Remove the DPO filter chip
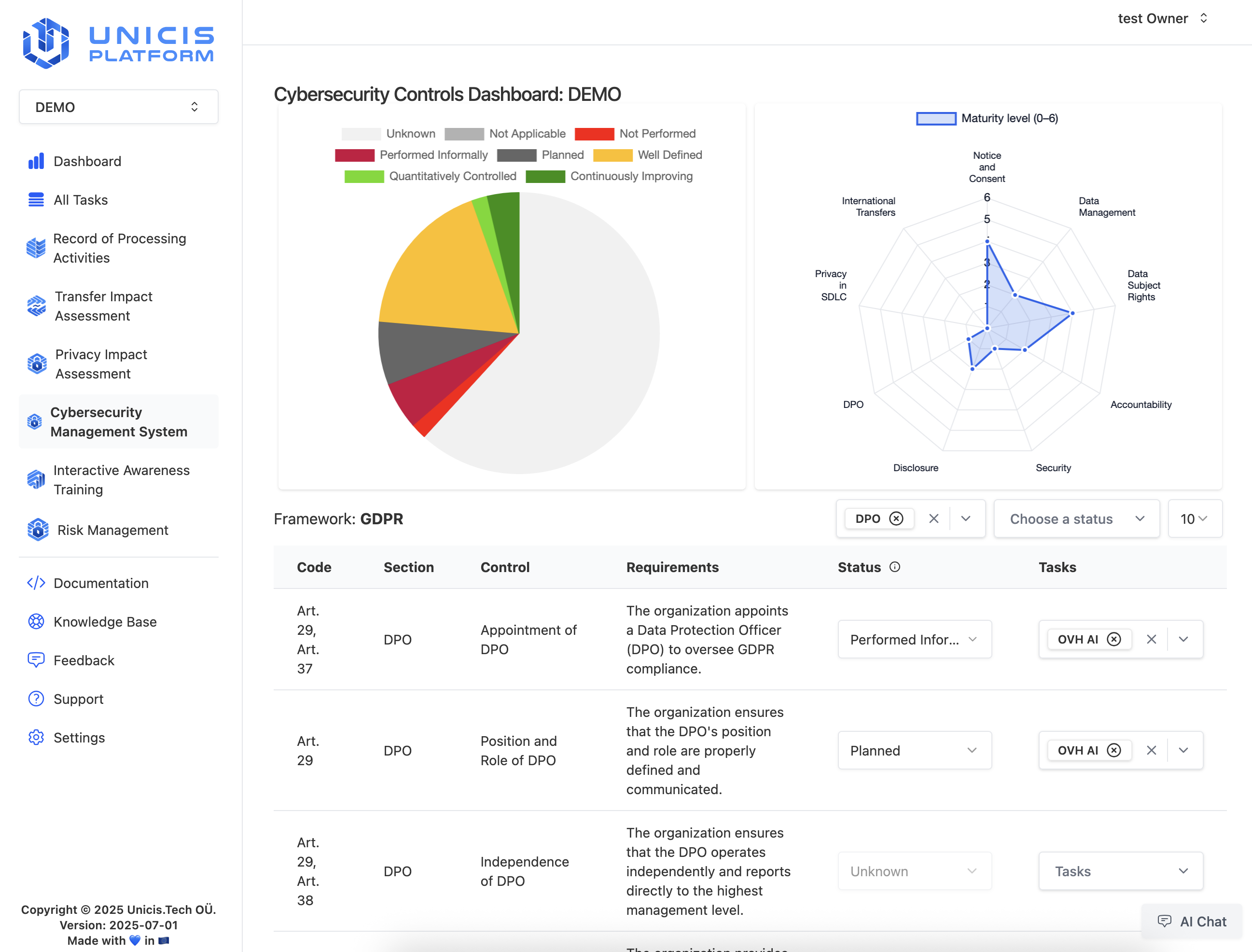1252x952 pixels. (x=897, y=518)
